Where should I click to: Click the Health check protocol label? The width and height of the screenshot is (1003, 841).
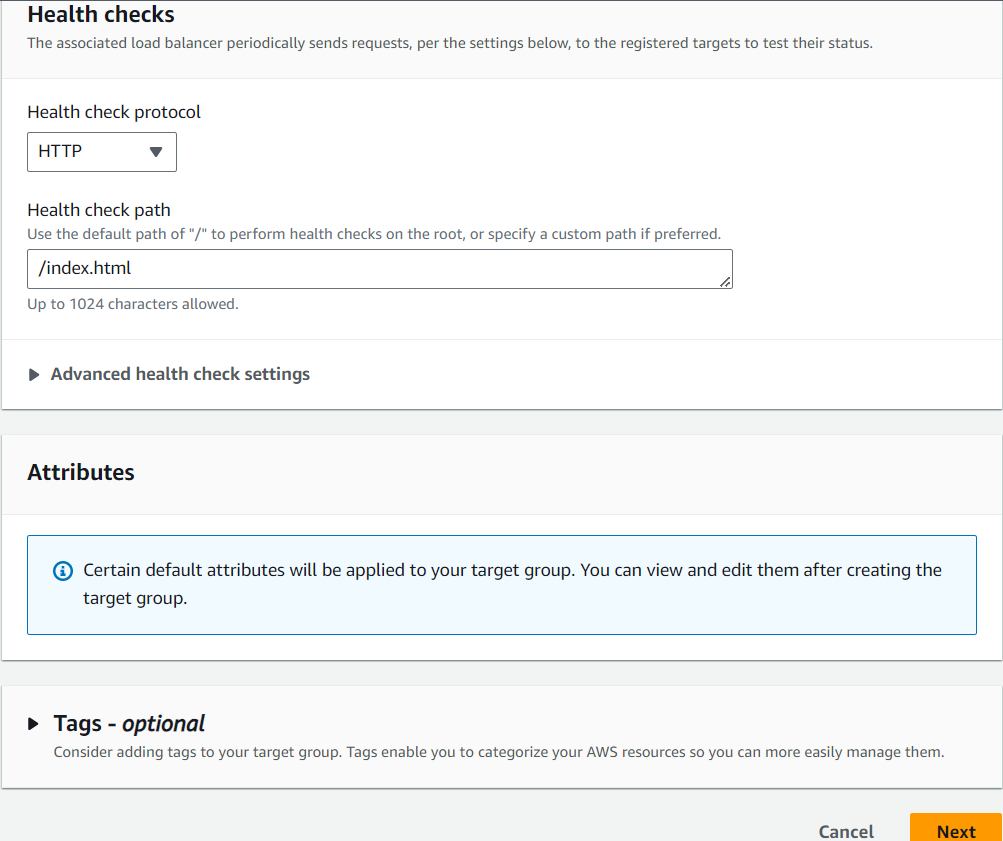[114, 112]
